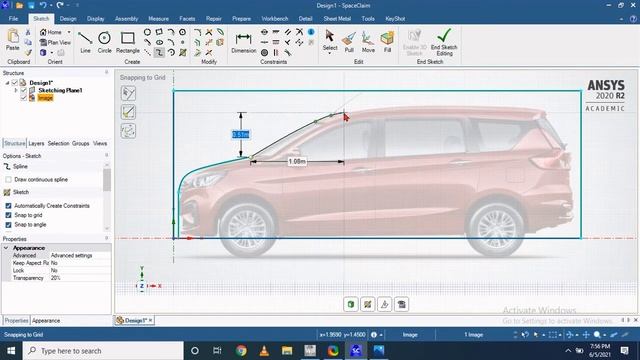Open the Assembly ribbon tab
Image resolution: width=640 pixels, height=360 pixels.
coord(127,19)
